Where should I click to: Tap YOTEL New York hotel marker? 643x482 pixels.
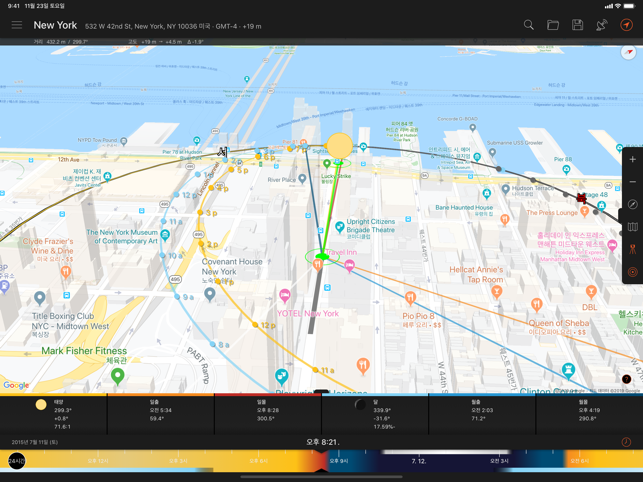click(x=285, y=295)
